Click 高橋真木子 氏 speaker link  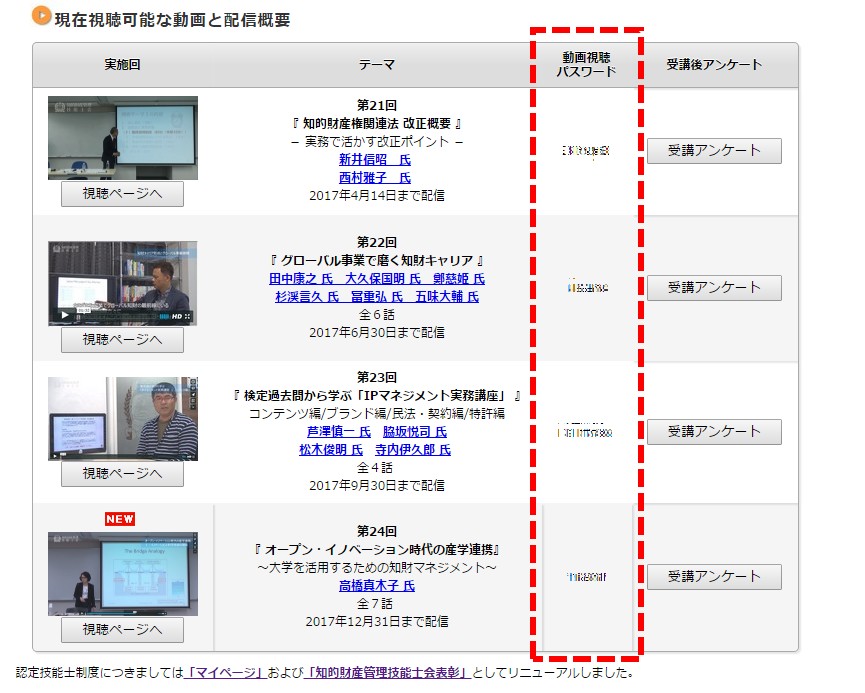click(x=376, y=586)
